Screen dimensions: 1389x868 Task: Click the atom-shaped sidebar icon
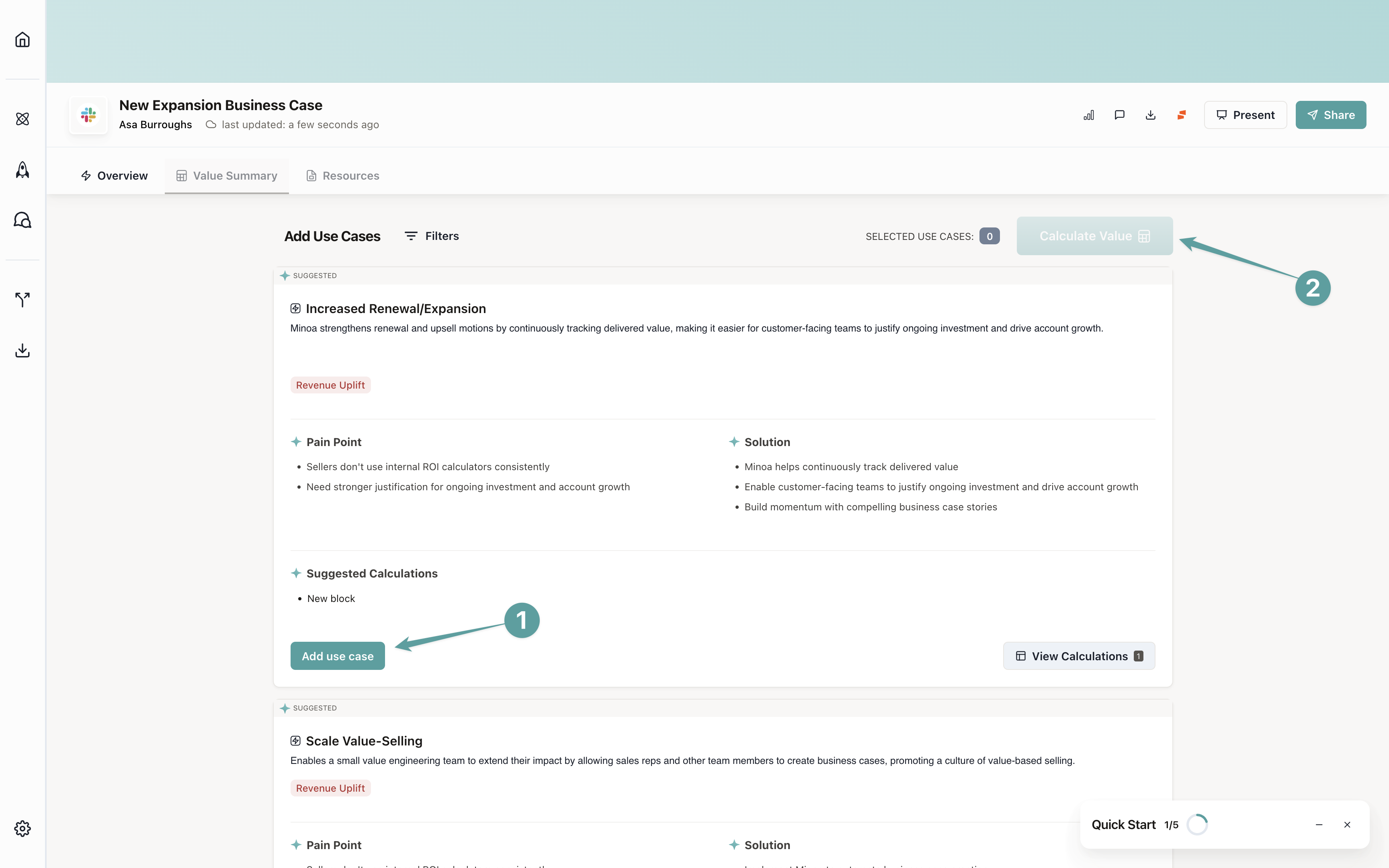(x=23, y=119)
